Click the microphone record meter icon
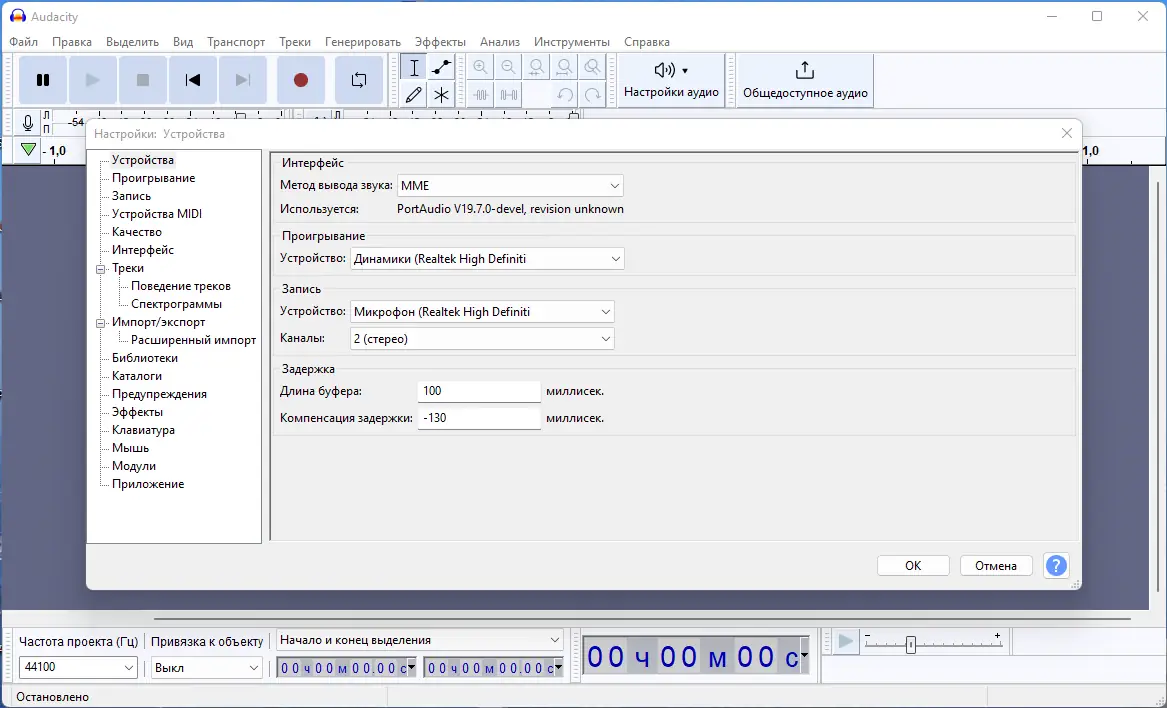Image resolution: width=1167 pixels, height=708 pixels. click(x=28, y=123)
